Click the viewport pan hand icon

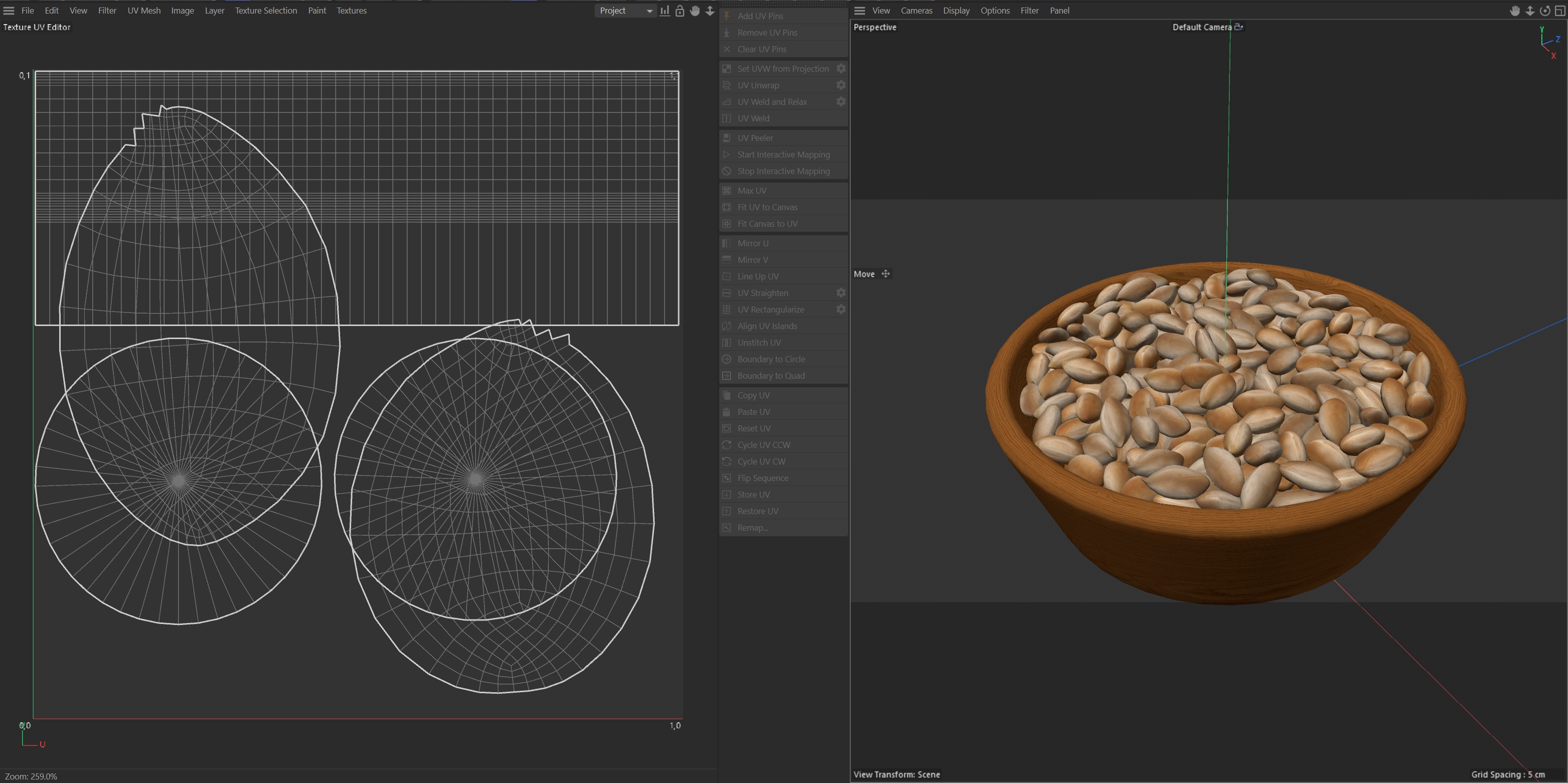pyautogui.click(x=1514, y=11)
